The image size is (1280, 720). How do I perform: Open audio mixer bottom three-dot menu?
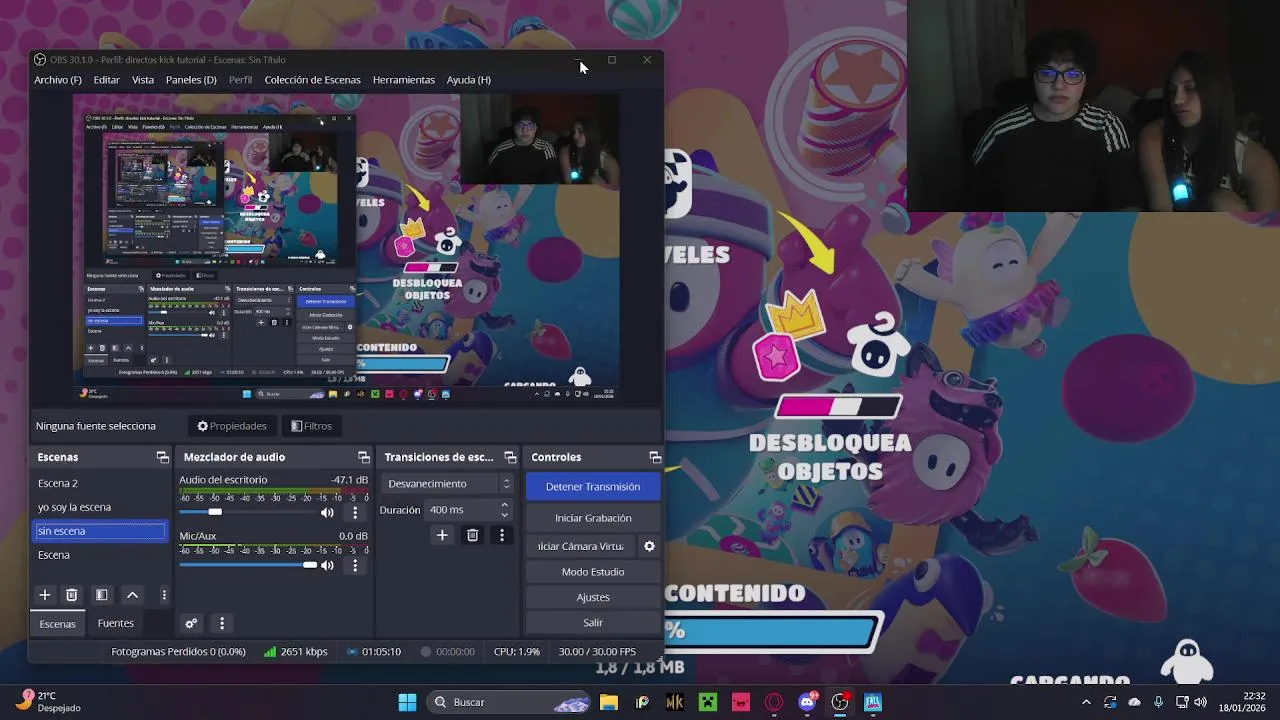click(x=222, y=623)
